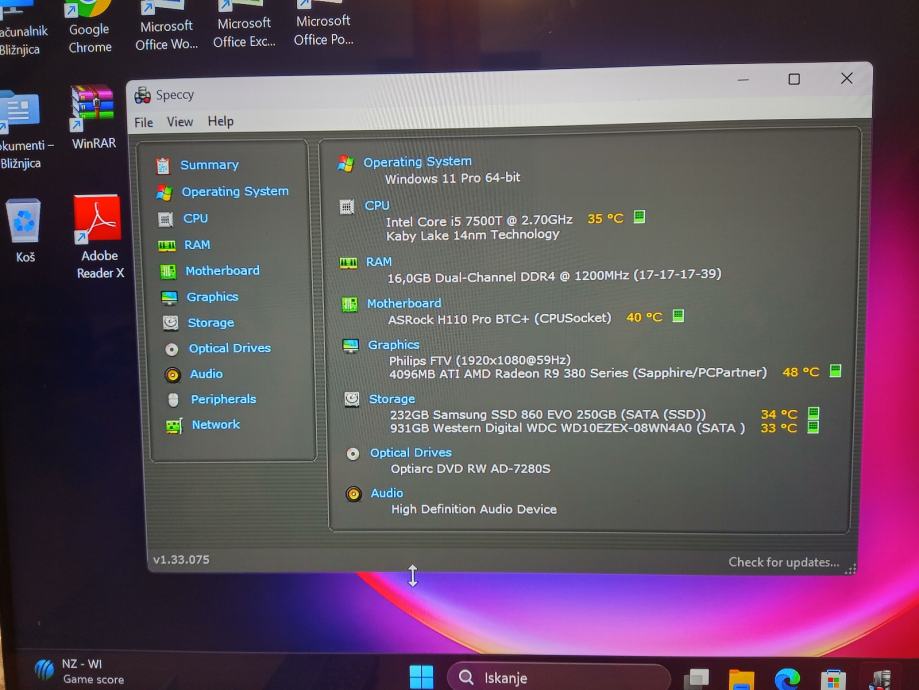Open the WinRAR desktop shortcut

click(93, 117)
